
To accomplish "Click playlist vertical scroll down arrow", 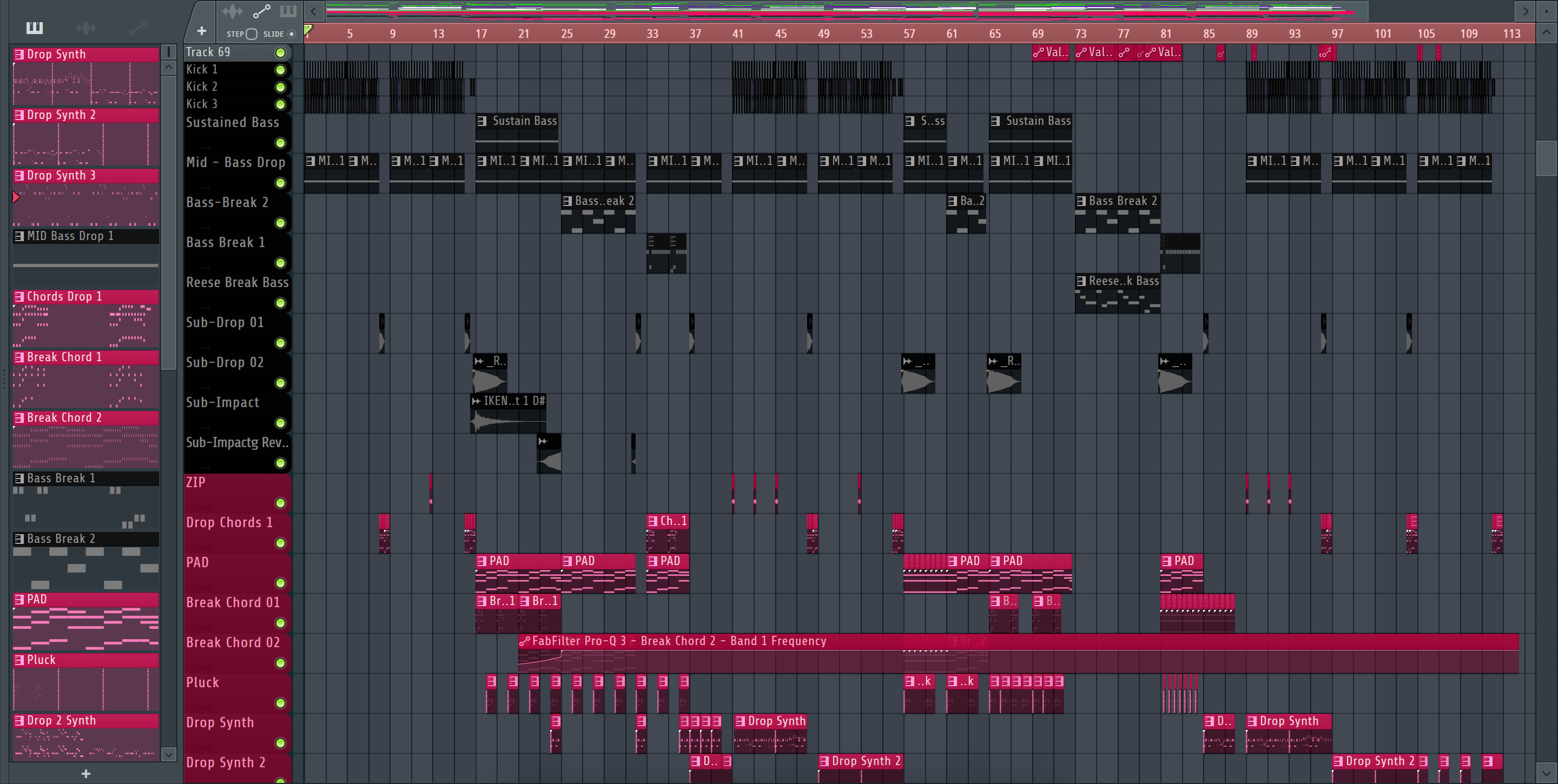I will [x=1547, y=773].
